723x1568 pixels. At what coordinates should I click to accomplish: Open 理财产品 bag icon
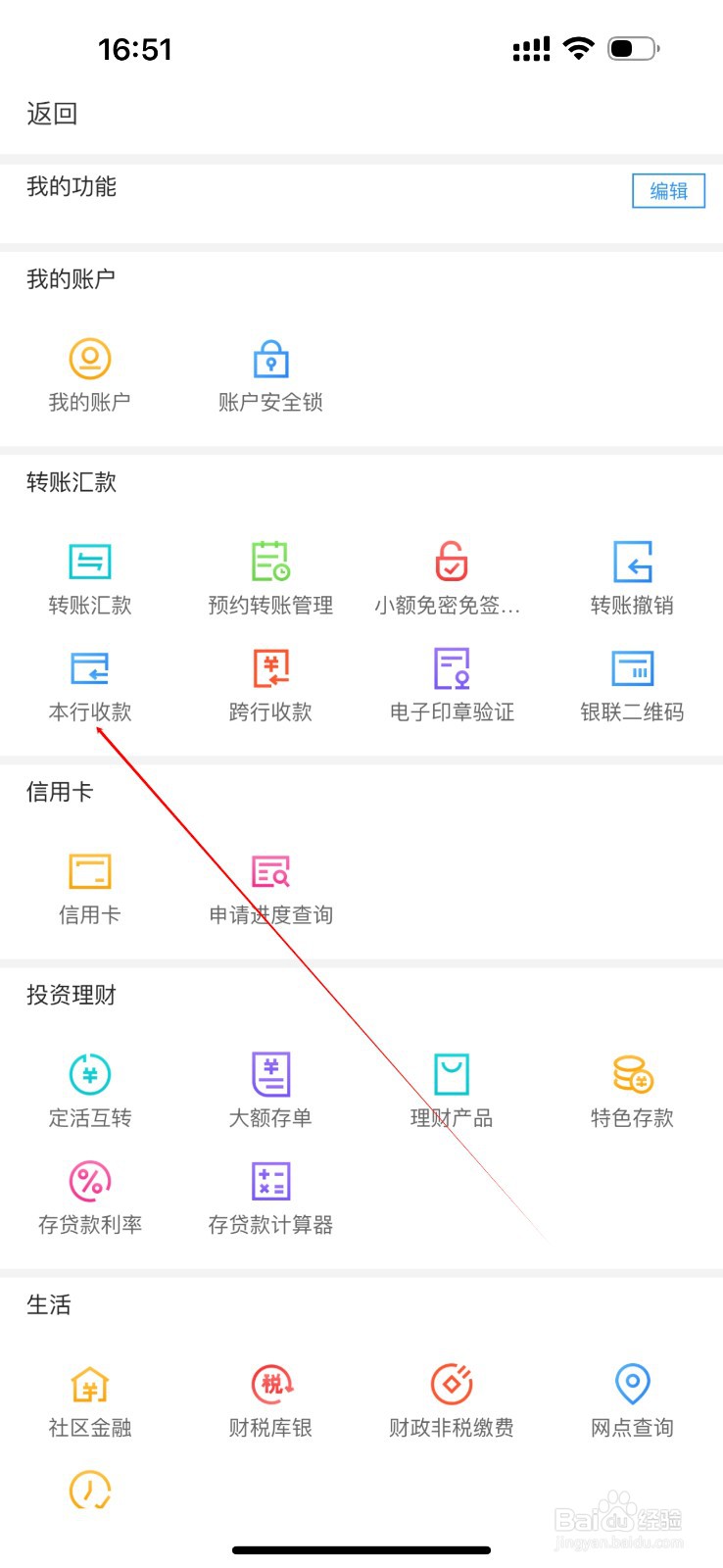452,1074
